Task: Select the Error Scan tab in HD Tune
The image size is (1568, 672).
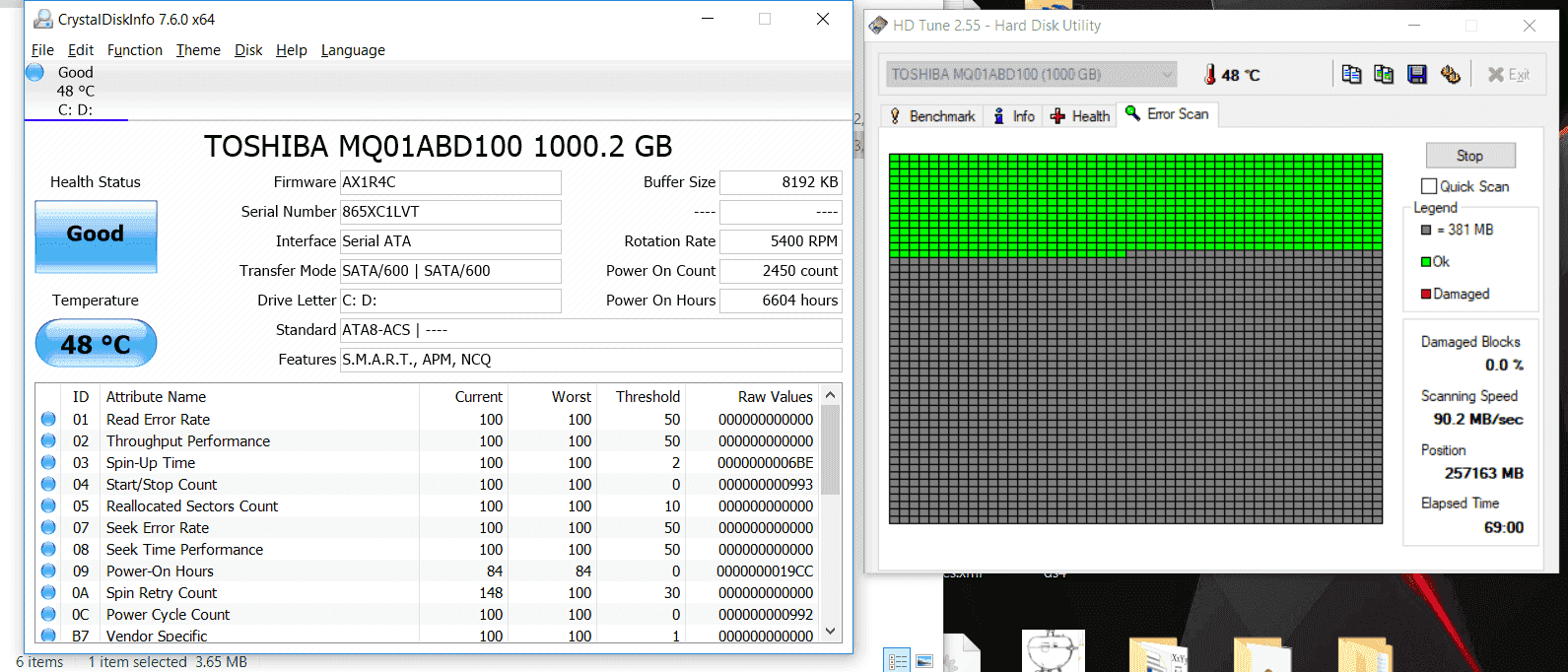Action: pos(1168,114)
